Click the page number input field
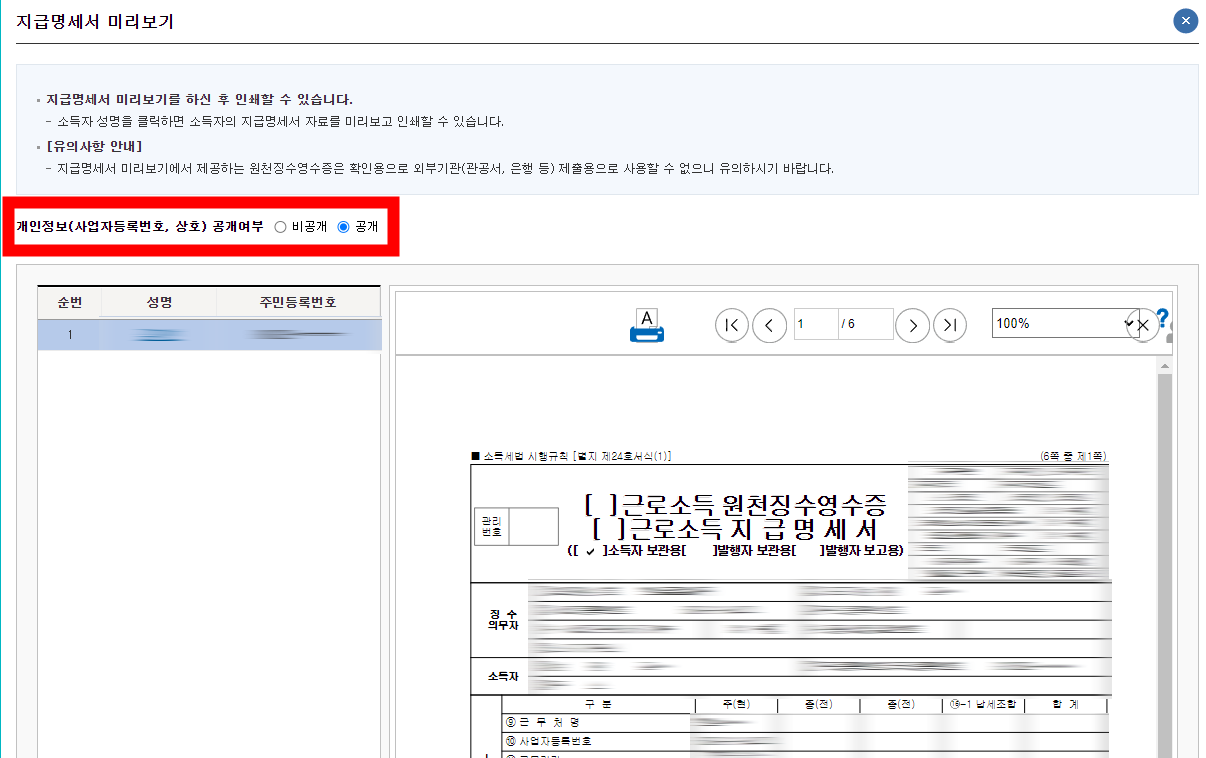This screenshot has height=758, width=1206. click(814, 324)
